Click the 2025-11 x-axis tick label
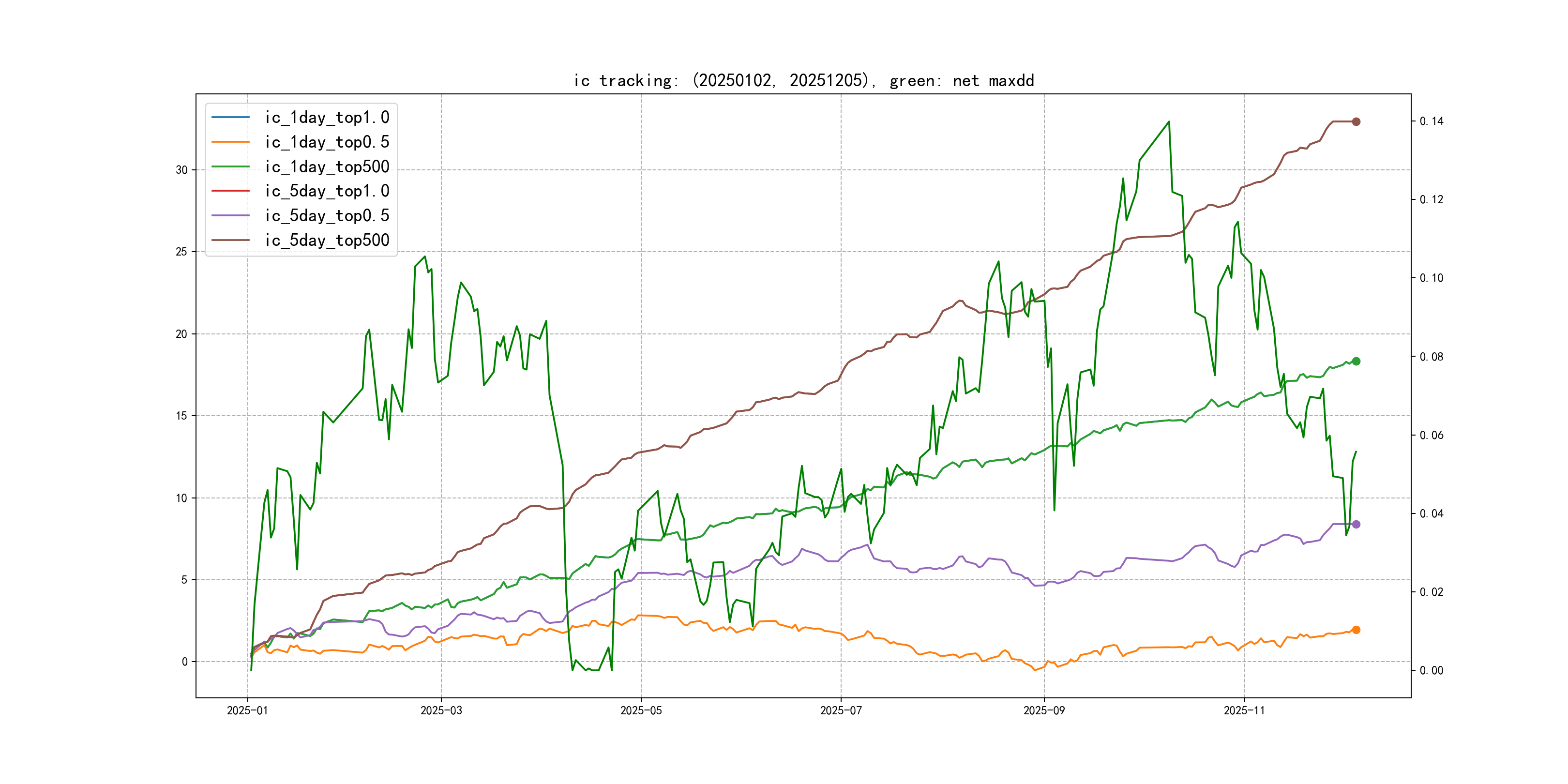The image size is (1568, 784). 1244,710
